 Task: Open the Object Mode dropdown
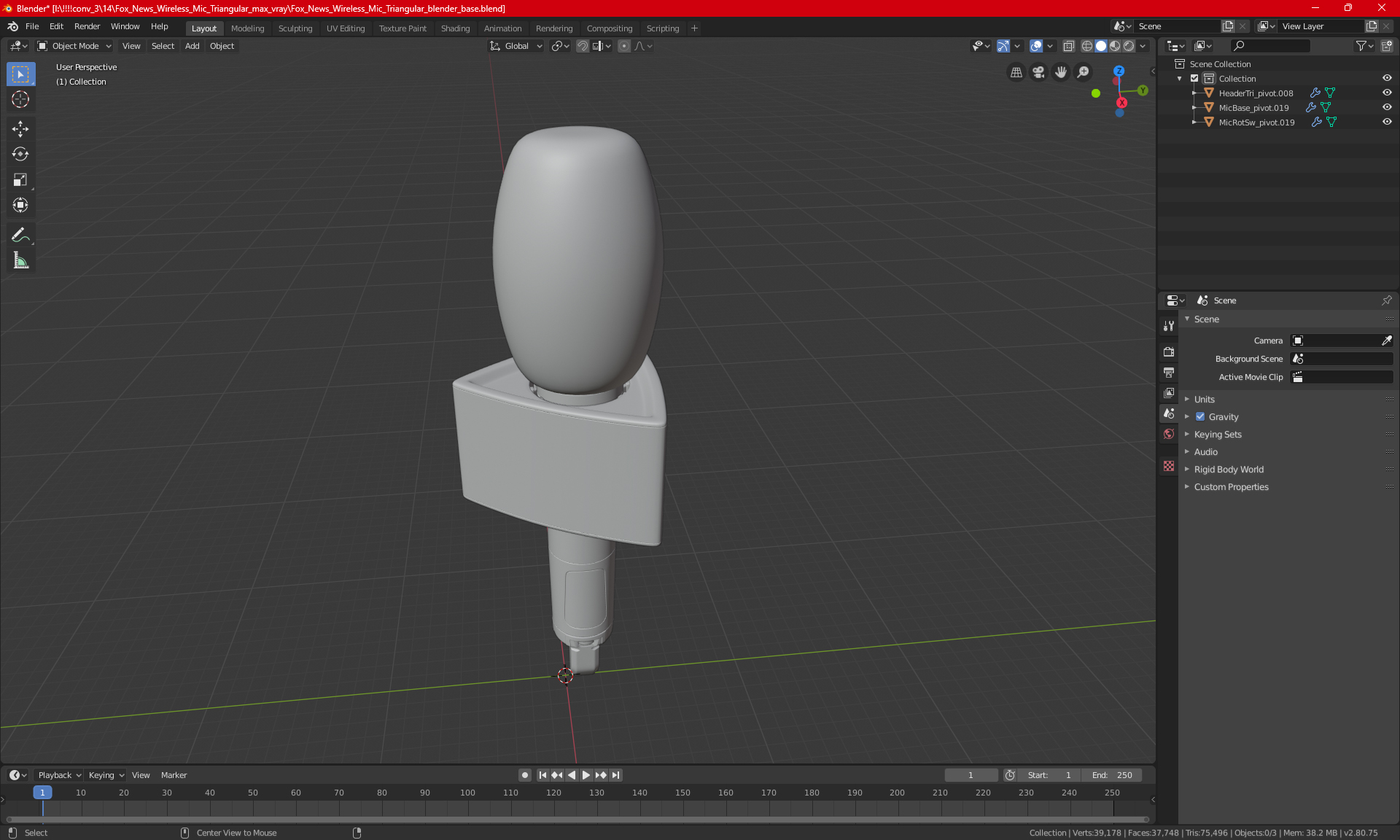(x=74, y=46)
